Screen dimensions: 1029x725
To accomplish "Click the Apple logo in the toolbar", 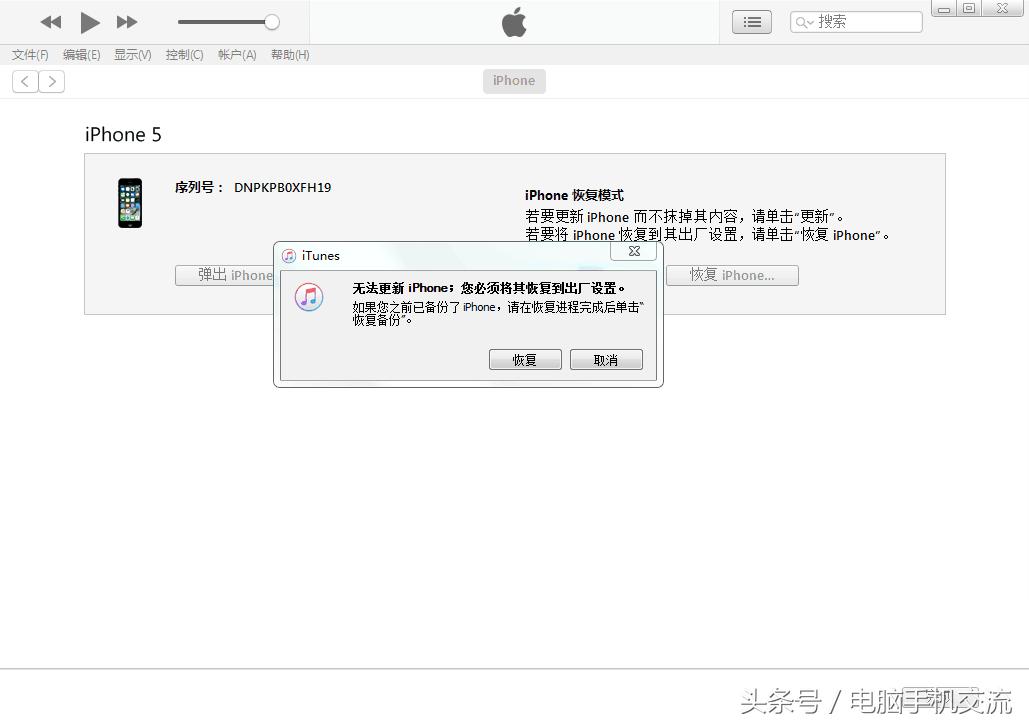I will (x=513, y=21).
